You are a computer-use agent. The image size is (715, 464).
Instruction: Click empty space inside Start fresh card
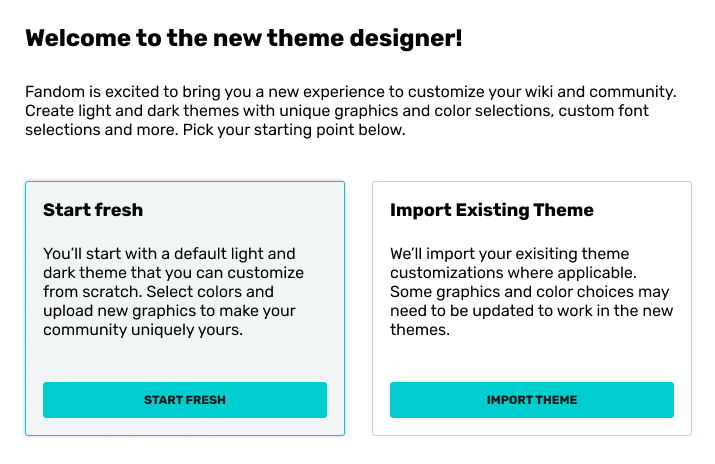[x=185, y=363]
